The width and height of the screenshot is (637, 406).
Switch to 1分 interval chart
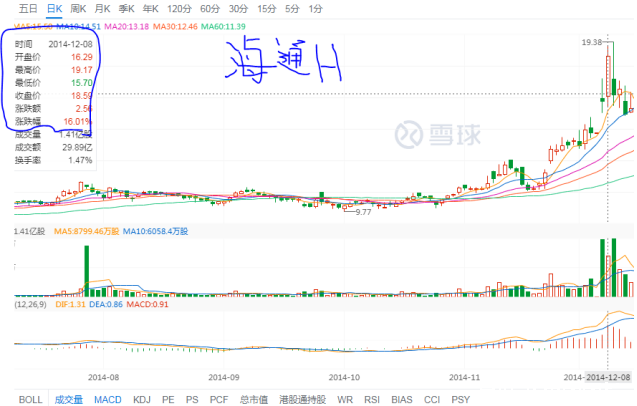[315, 9]
